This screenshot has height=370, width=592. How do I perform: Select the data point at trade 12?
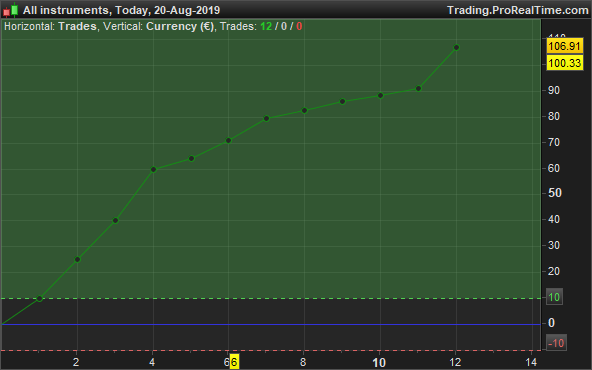[456, 48]
